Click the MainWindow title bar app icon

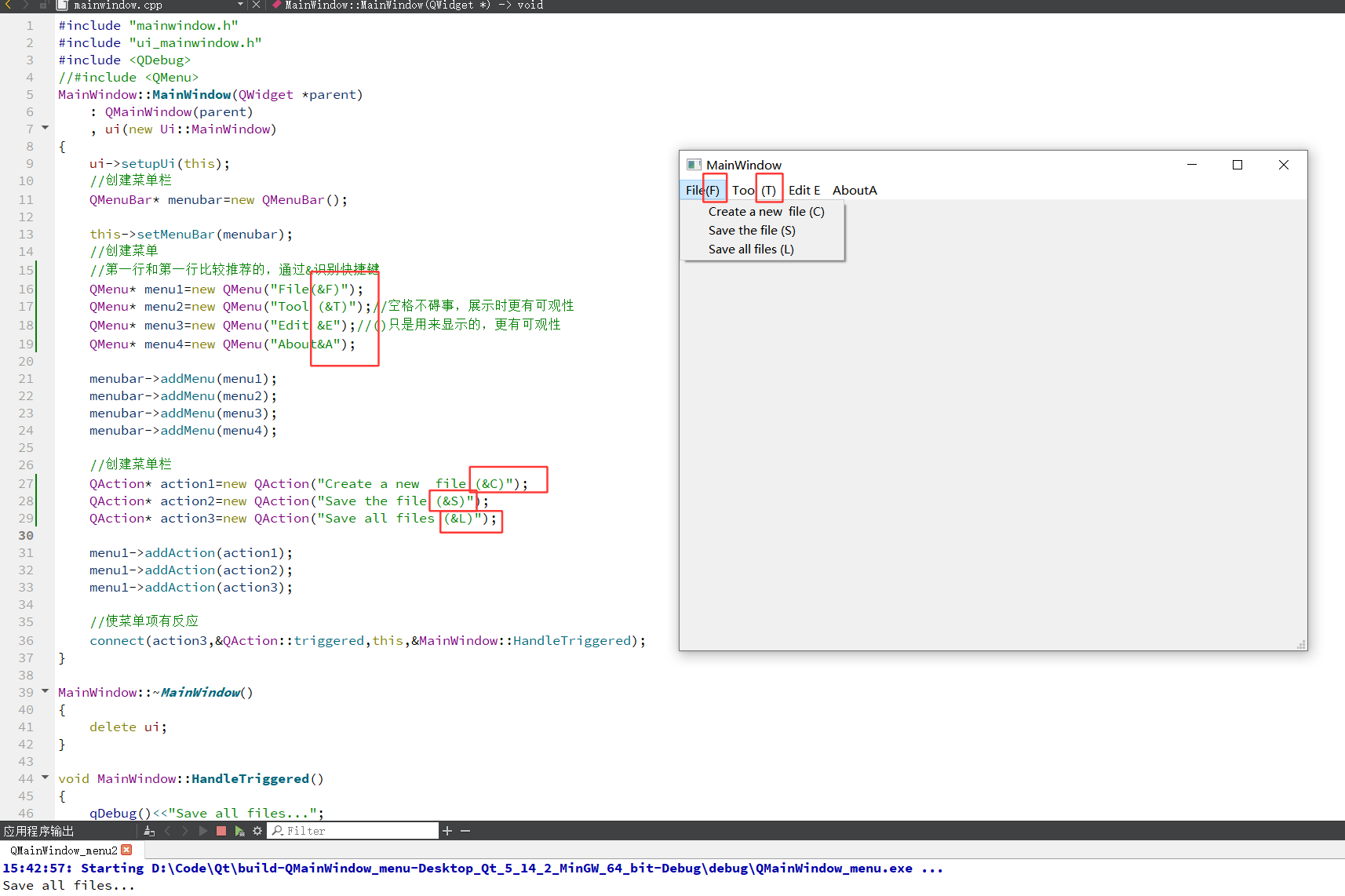point(694,165)
